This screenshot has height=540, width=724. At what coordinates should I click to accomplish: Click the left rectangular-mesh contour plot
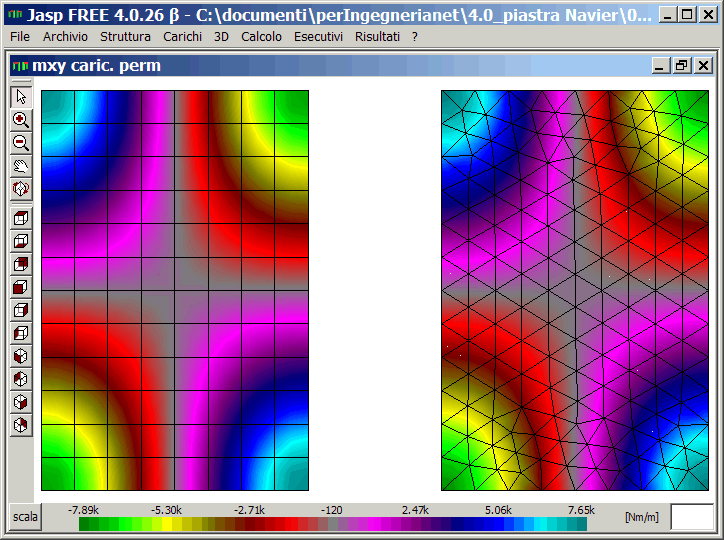(x=175, y=290)
